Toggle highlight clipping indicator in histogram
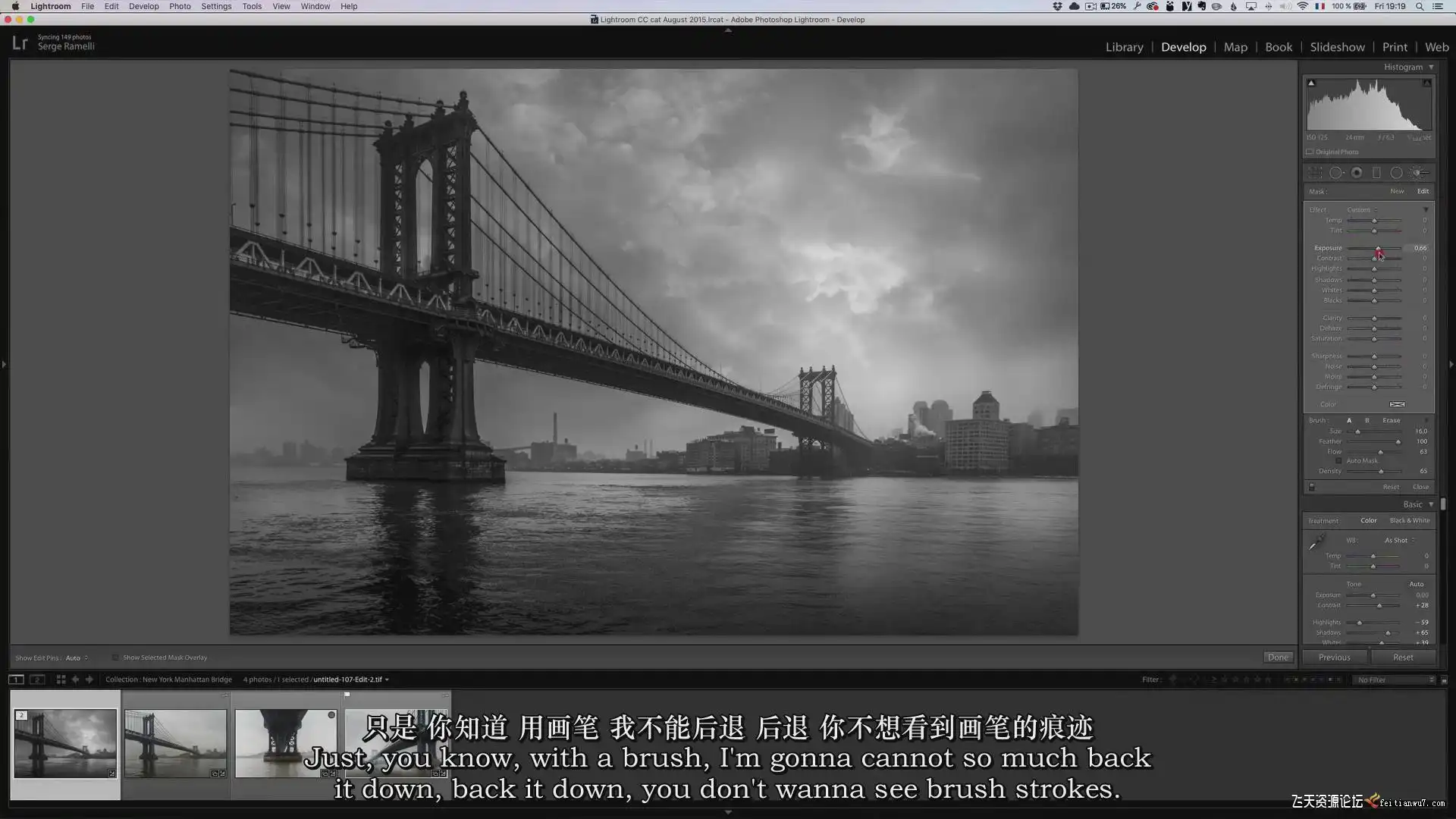Image resolution: width=1456 pixels, height=819 pixels. (x=1426, y=83)
